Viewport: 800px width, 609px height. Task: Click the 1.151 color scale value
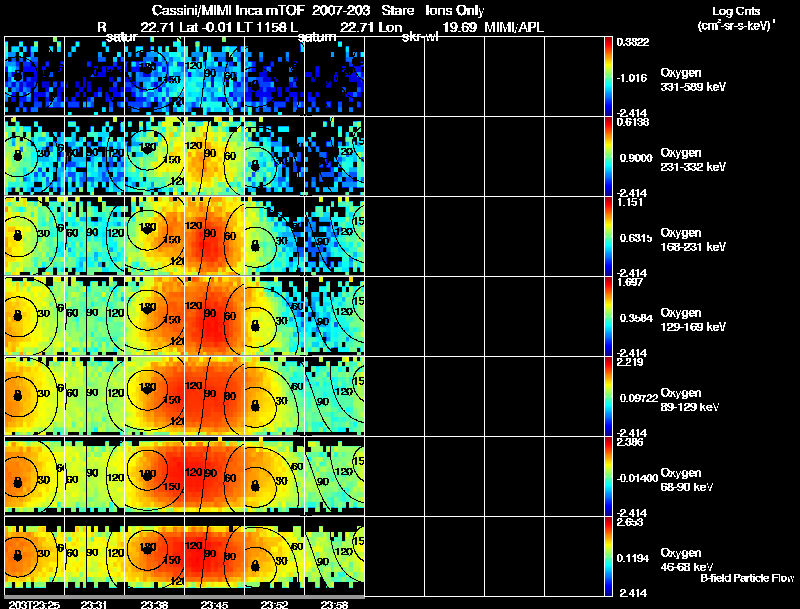[x=630, y=202]
